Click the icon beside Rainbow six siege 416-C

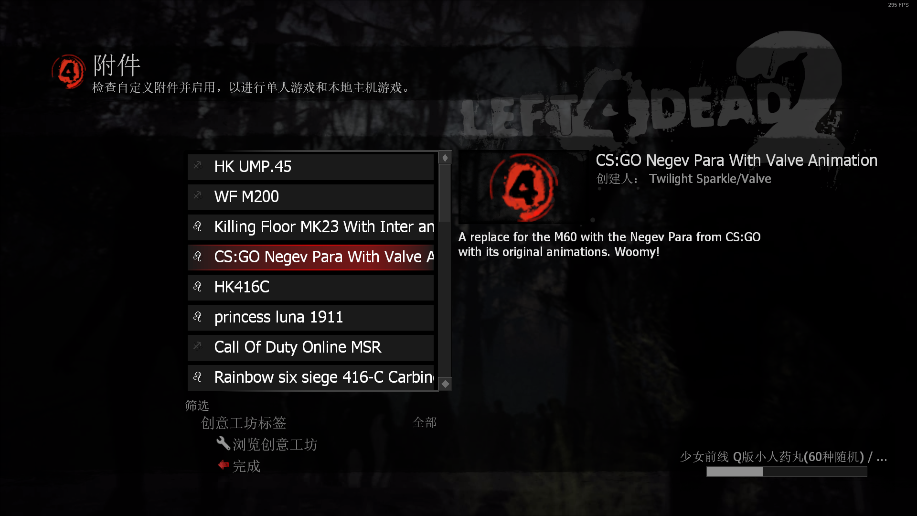coord(198,377)
